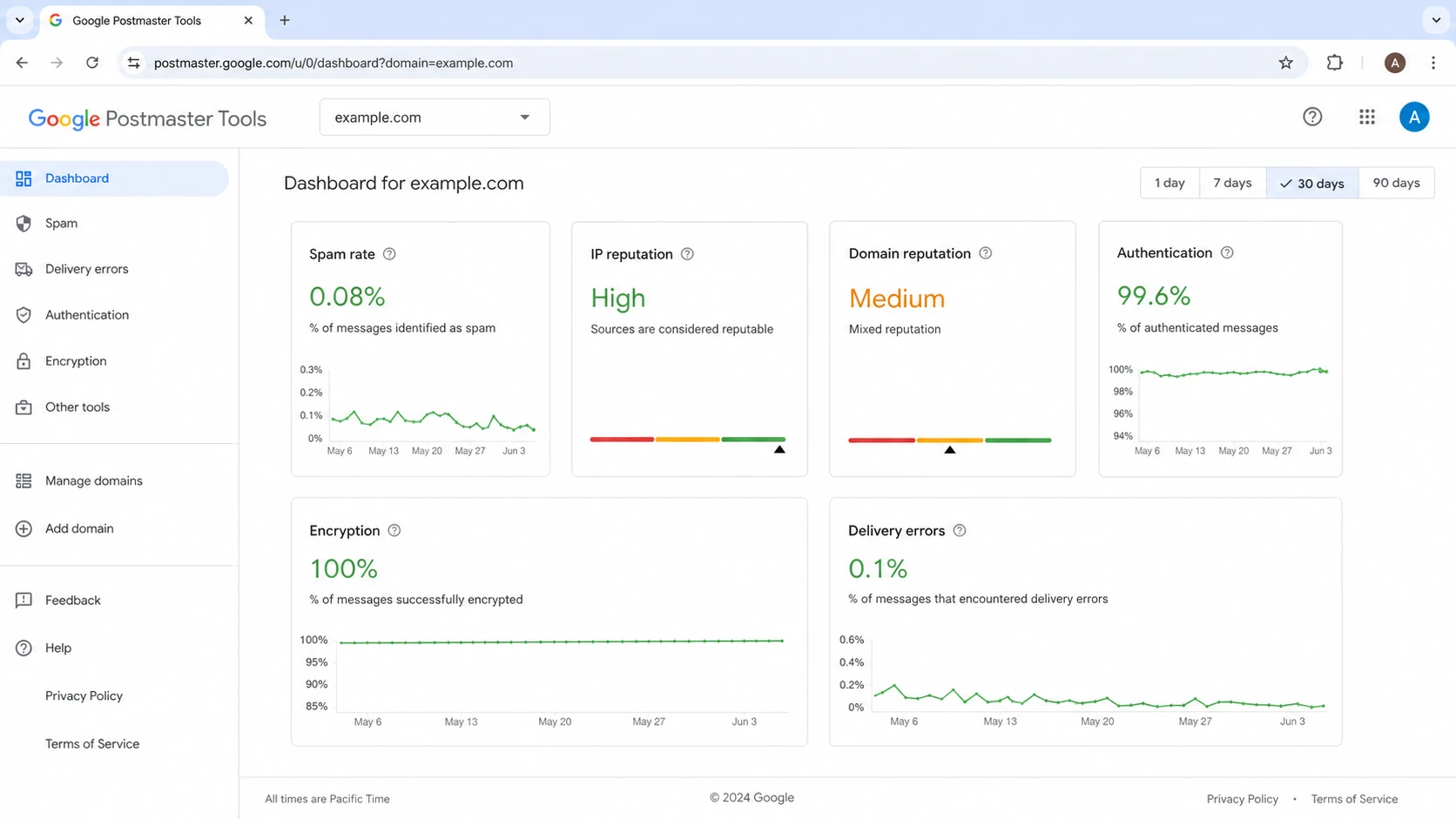Open the sidebar Terms of Service link
Viewport: 1456px width, 819px height.
click(x=92, y=744)
